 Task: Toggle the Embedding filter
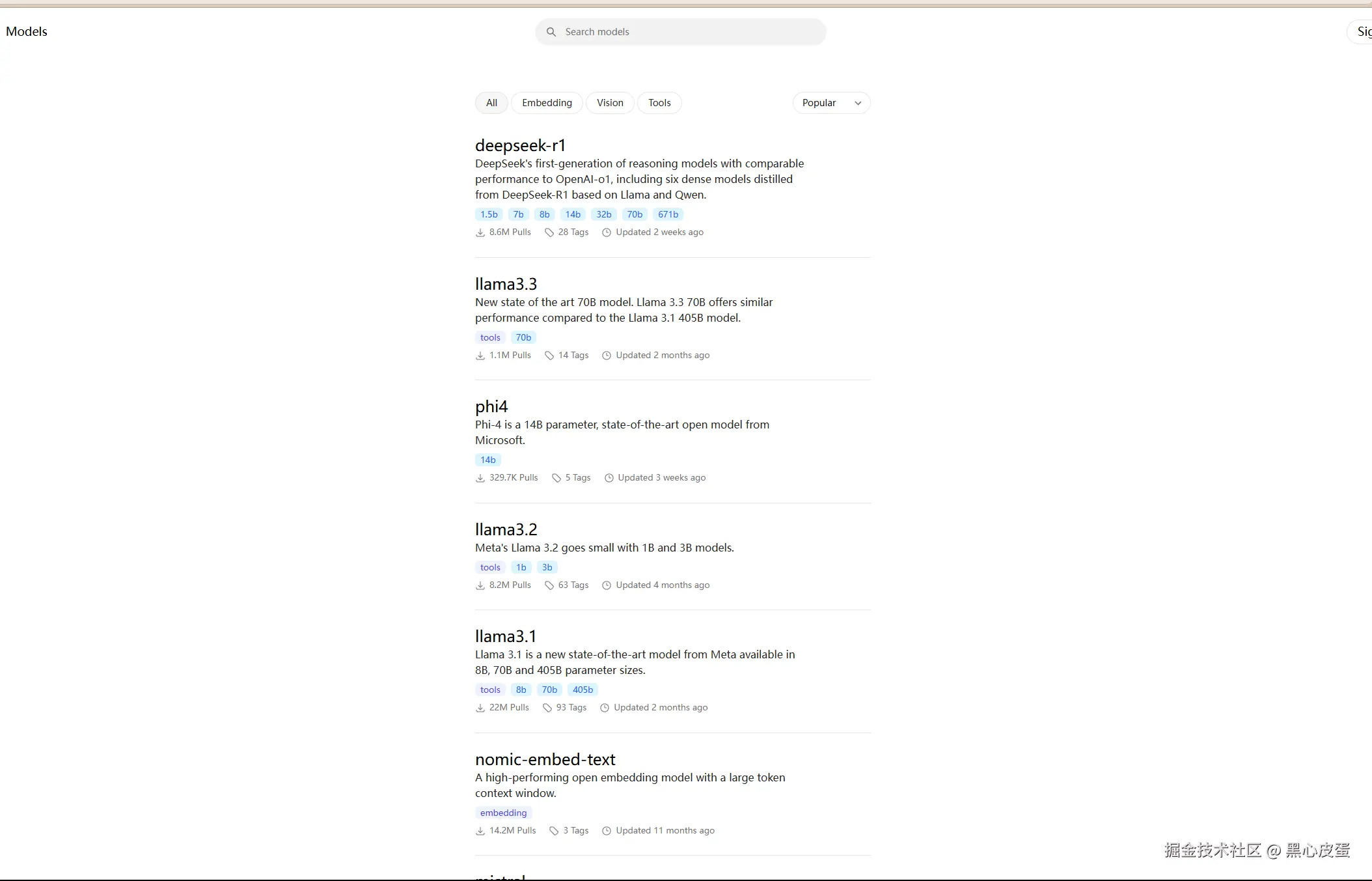(x=547, y=103)
